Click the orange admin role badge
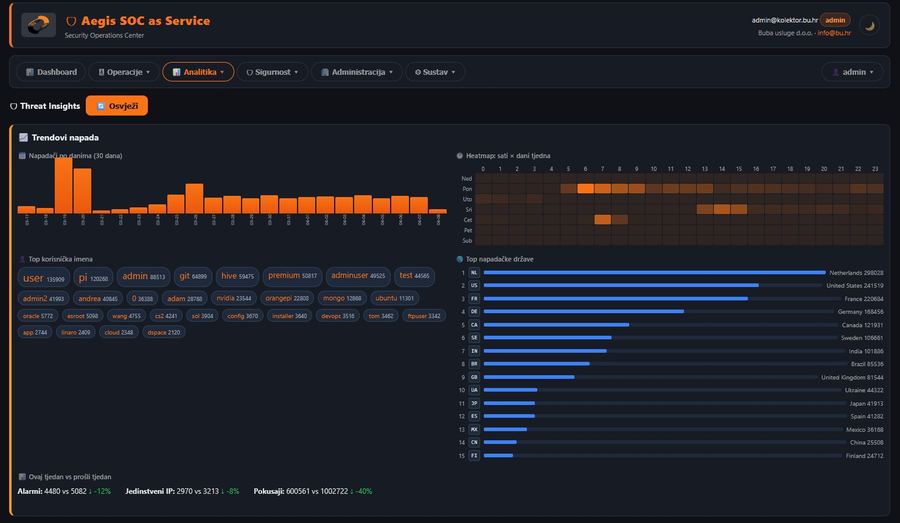900x523 pixels. click(x=835, y=20)
